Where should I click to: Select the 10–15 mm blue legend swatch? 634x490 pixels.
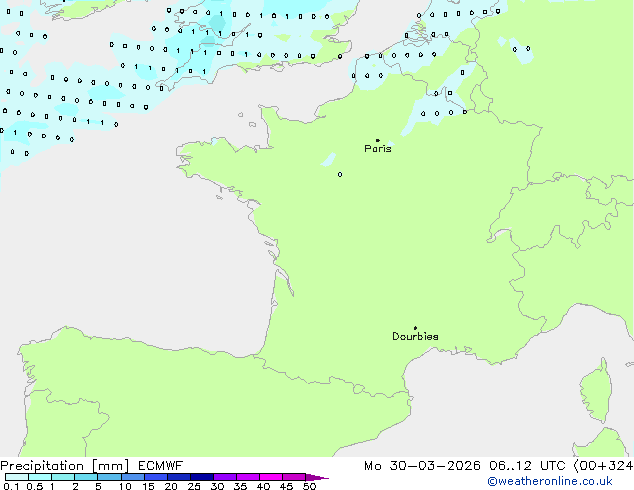(133, 477)
